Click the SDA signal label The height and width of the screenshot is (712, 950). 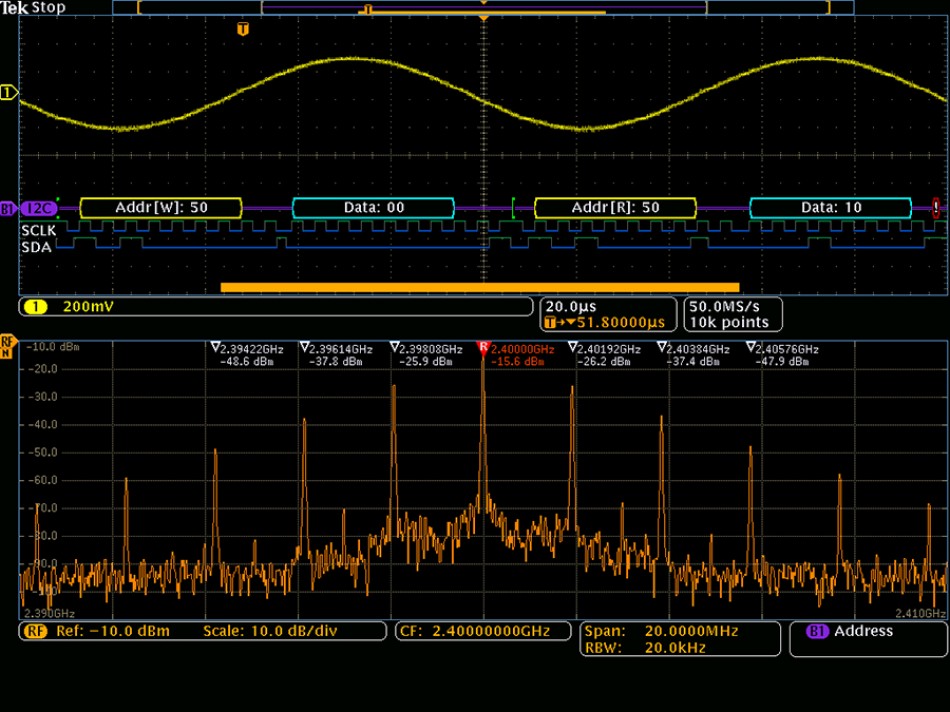(x=36, y=247)
